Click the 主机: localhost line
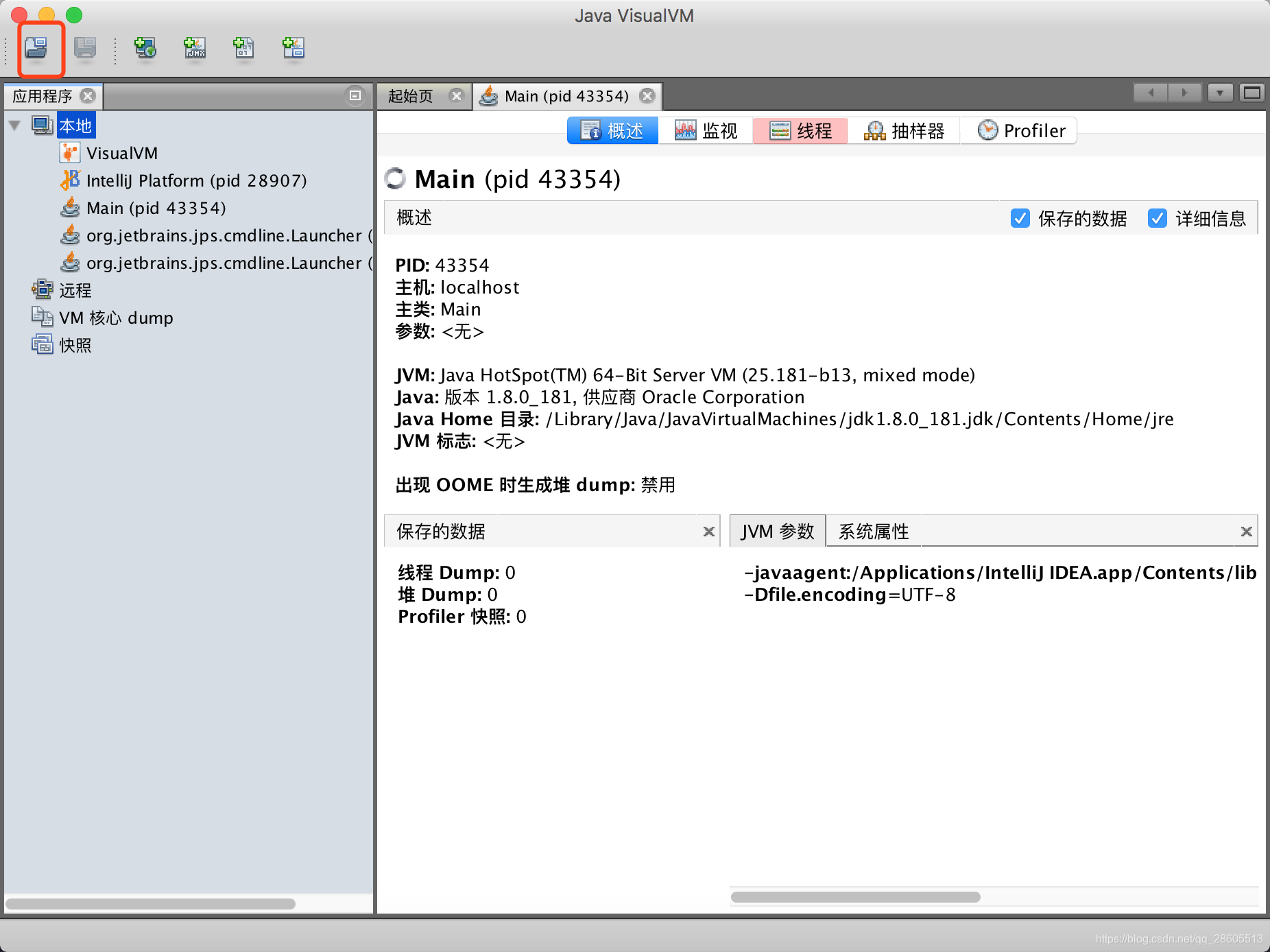The image size is (1270, 952). 457,287
